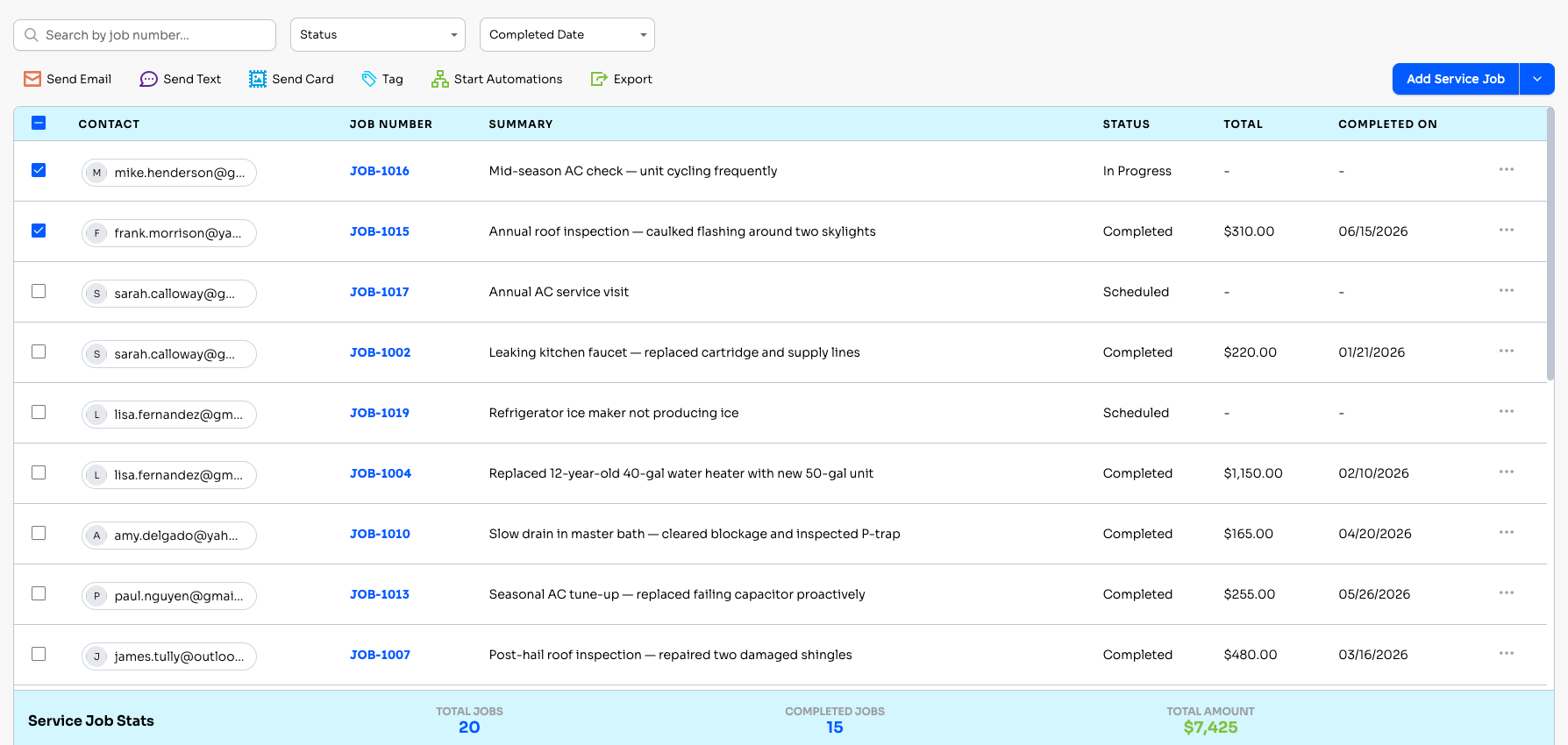Click the In Progress status cell
Image resolution: width=1568 pixels, height=745 pixels.
click(1137, 171)
